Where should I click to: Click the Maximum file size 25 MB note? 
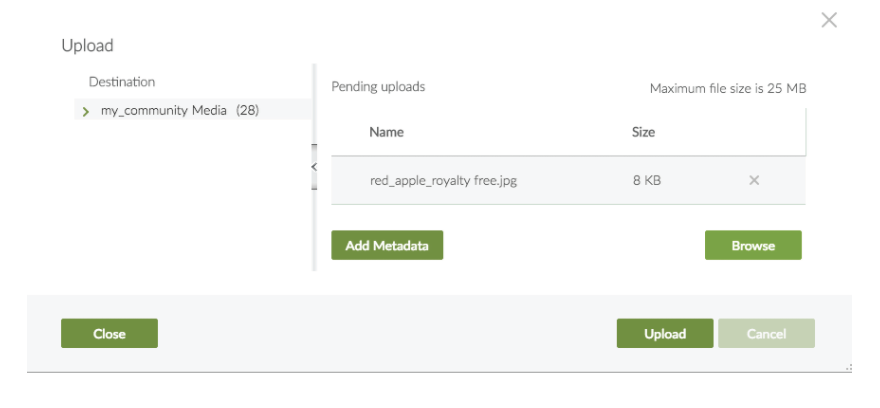(727, 88)
